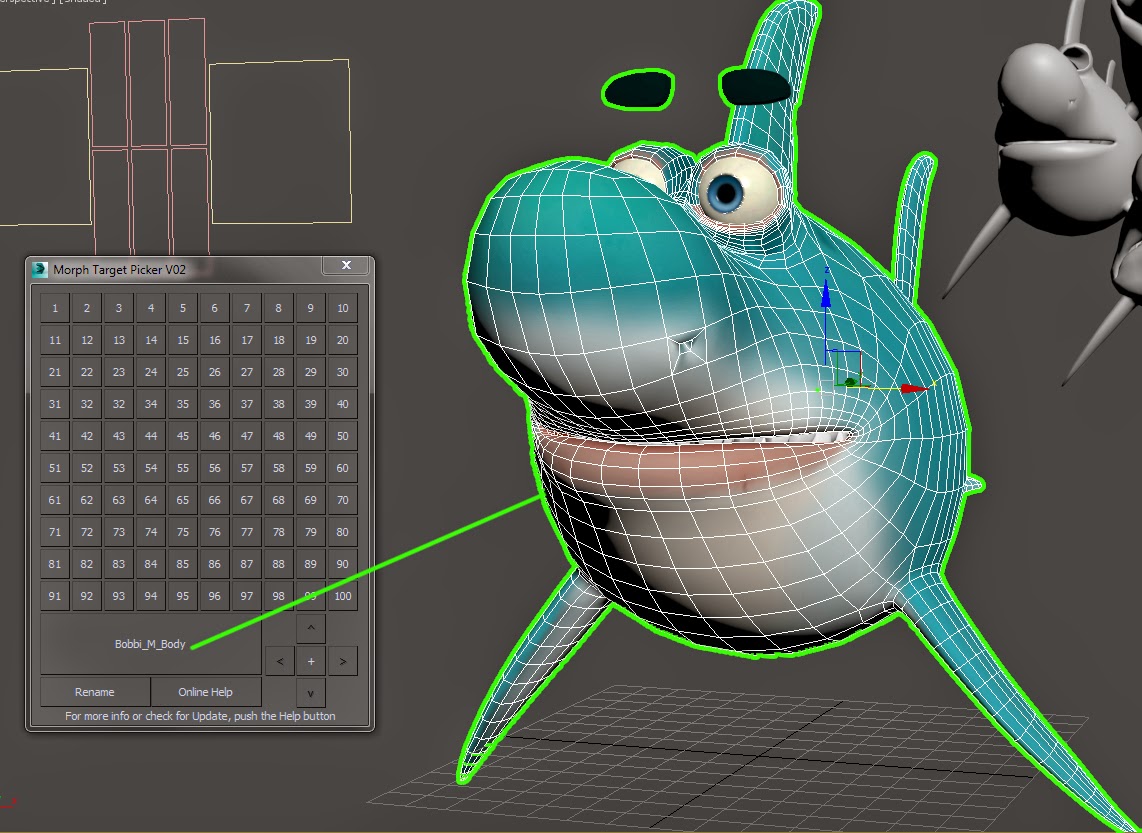
Task: Click the shark's left black eyebrow
Action: (639, 90)
